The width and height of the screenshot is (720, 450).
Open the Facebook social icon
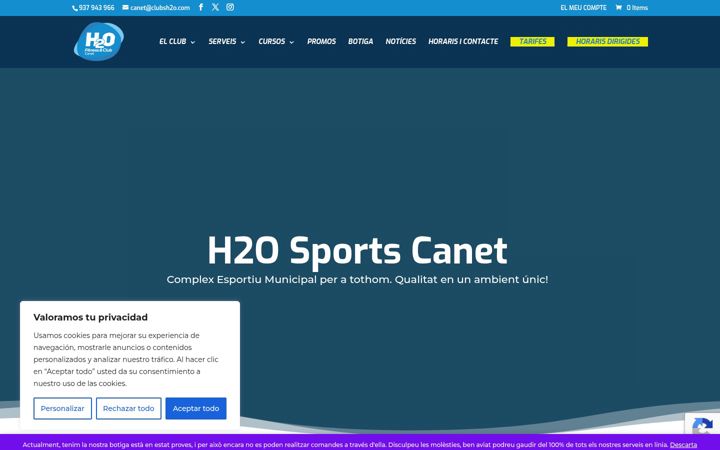[201, 7]
